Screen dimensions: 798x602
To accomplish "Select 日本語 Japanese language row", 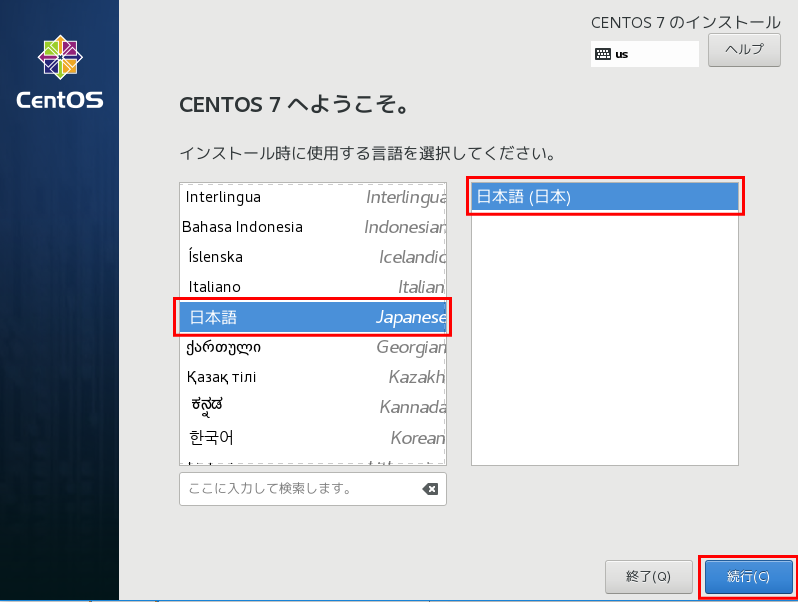I will click(x=313, y=317).
